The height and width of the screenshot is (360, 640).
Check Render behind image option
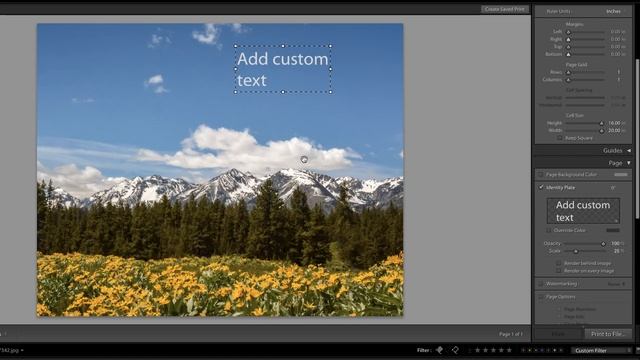click(559, 263)
